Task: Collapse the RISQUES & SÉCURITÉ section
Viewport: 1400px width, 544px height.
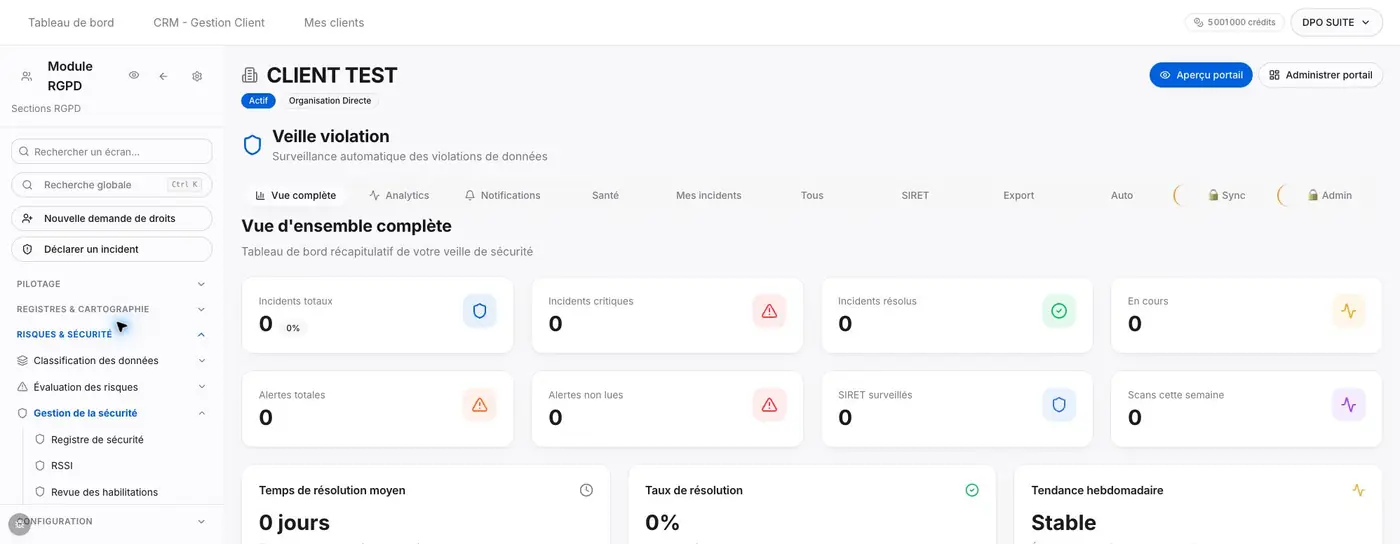Action: click(112, 334)
